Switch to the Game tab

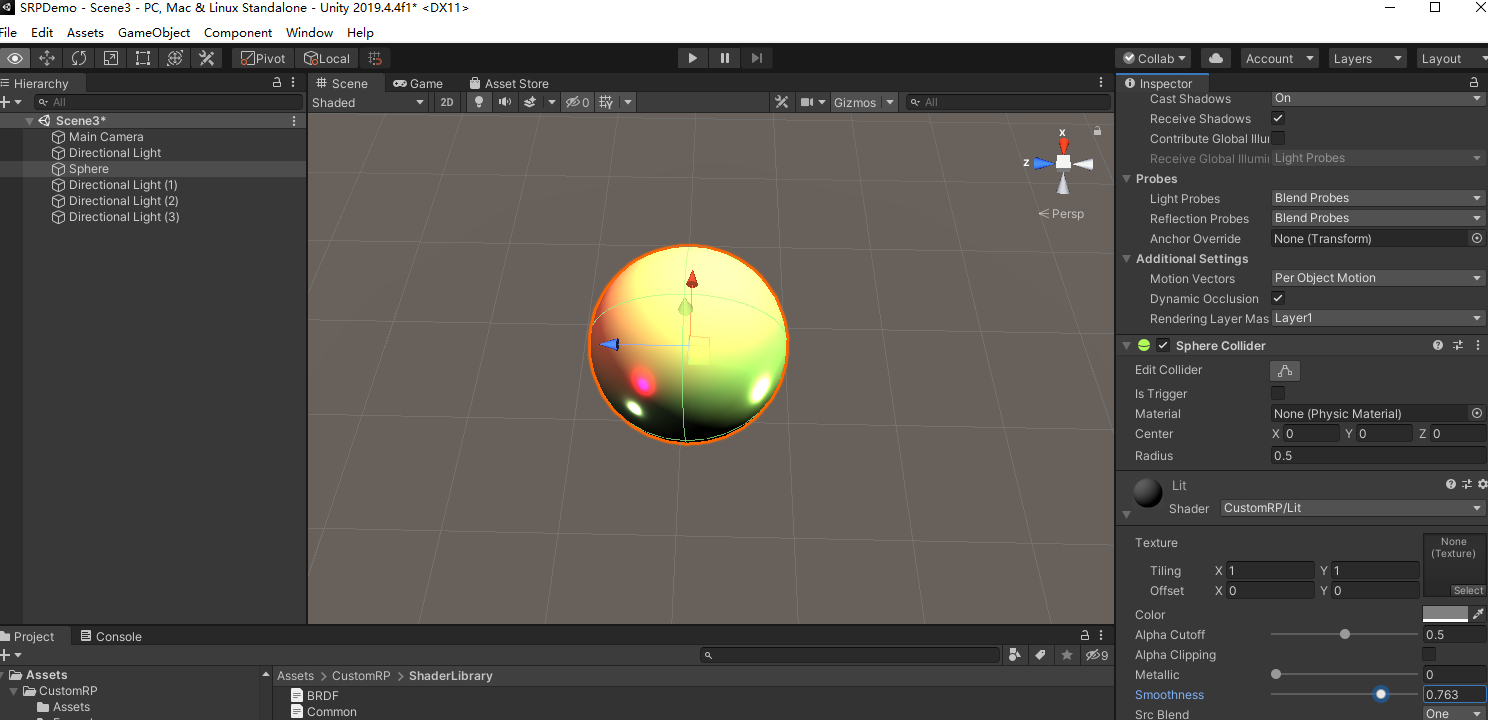click(x=418, y=84)
